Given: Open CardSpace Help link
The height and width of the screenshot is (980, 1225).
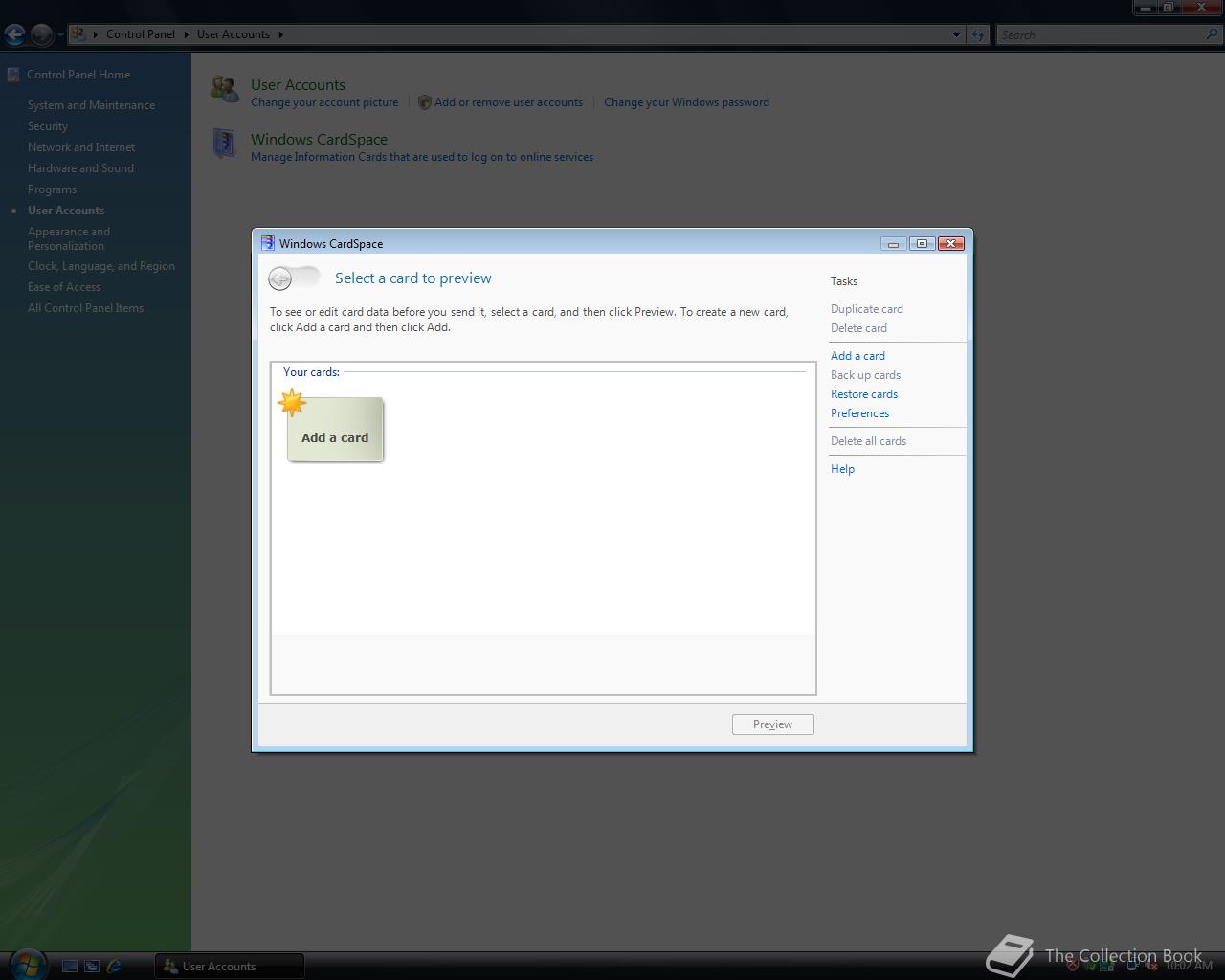Looking at the screenshot, I should coord(842,469).
